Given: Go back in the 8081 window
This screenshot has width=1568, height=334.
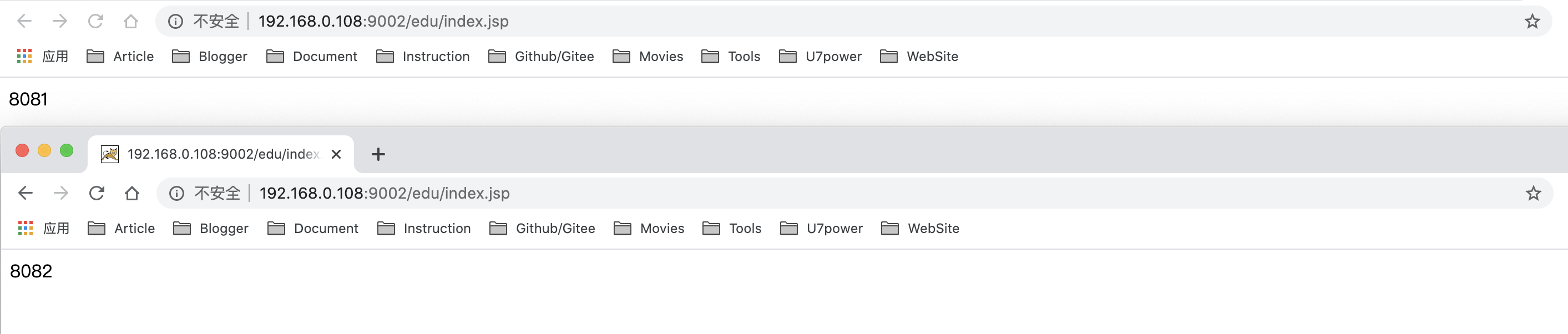Looking at the screenshot, I should tap(24, 22).
